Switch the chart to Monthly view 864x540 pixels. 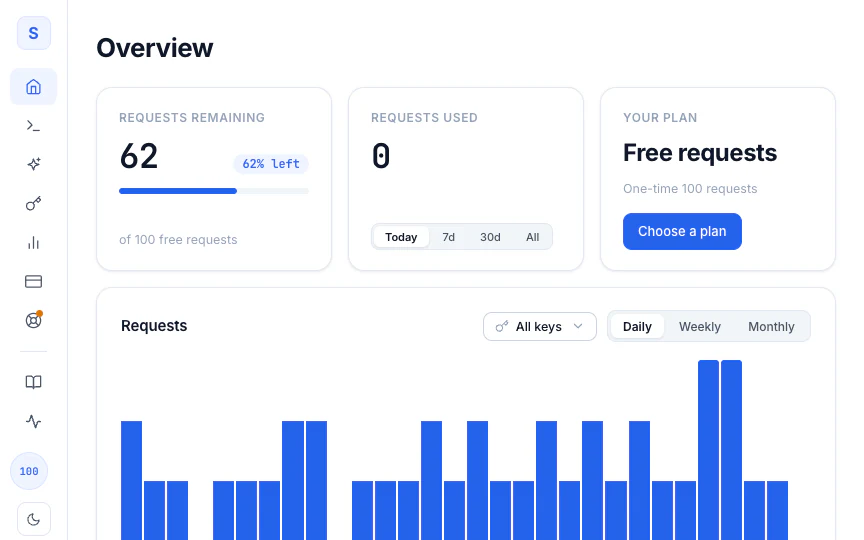tap(771, 327)
